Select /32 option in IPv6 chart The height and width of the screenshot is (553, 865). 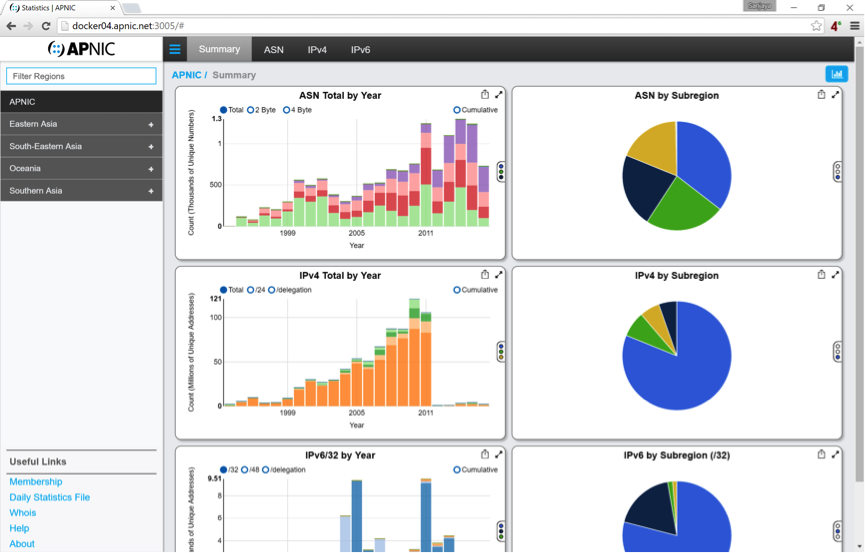tap(229, 470)
